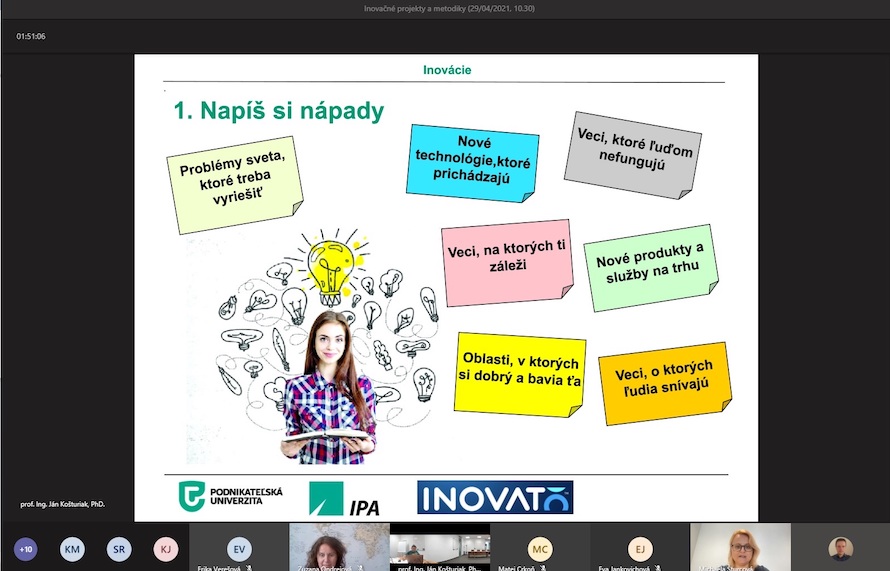Click the INOVATO logo on slide
This screenshot has width=890, height=571.
point(495,497)
